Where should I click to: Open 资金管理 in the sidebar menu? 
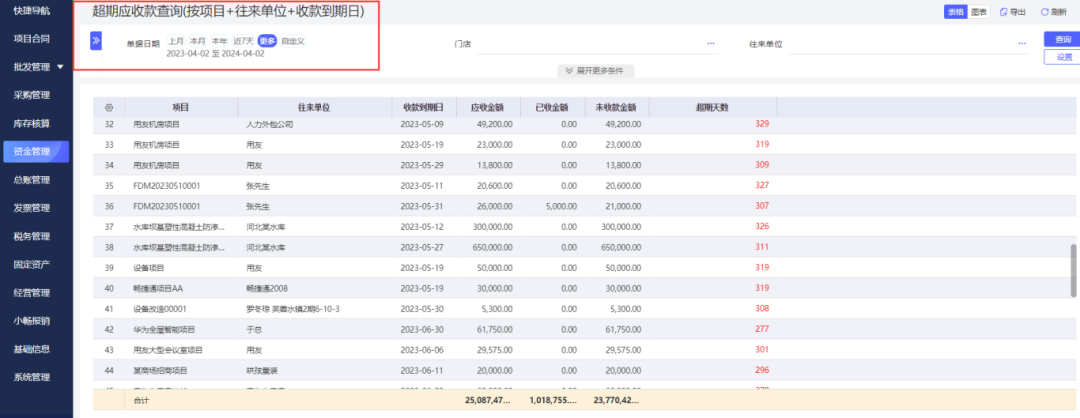(x=36, y=151)
